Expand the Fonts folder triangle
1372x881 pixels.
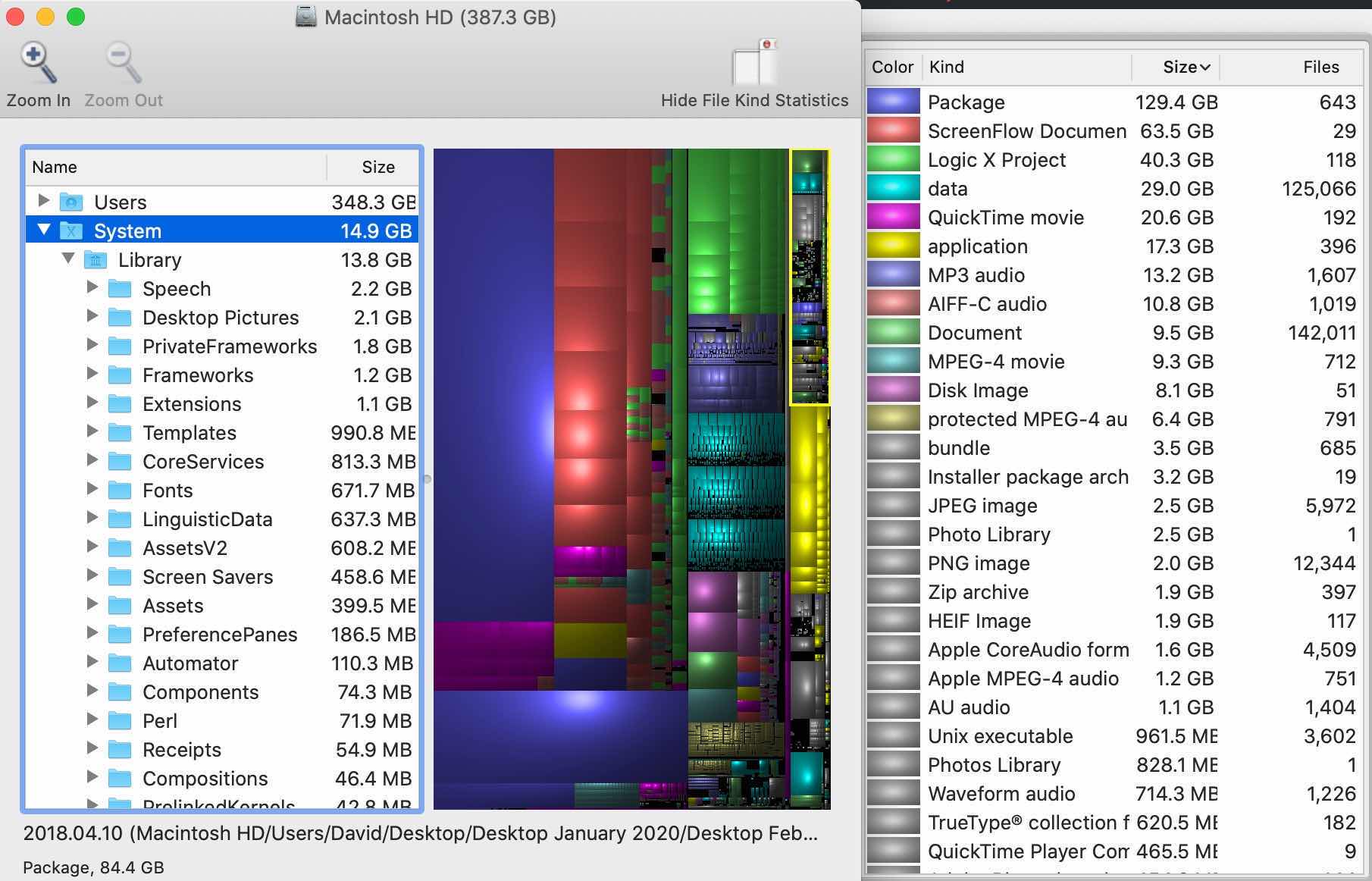[x=92, y=490]
